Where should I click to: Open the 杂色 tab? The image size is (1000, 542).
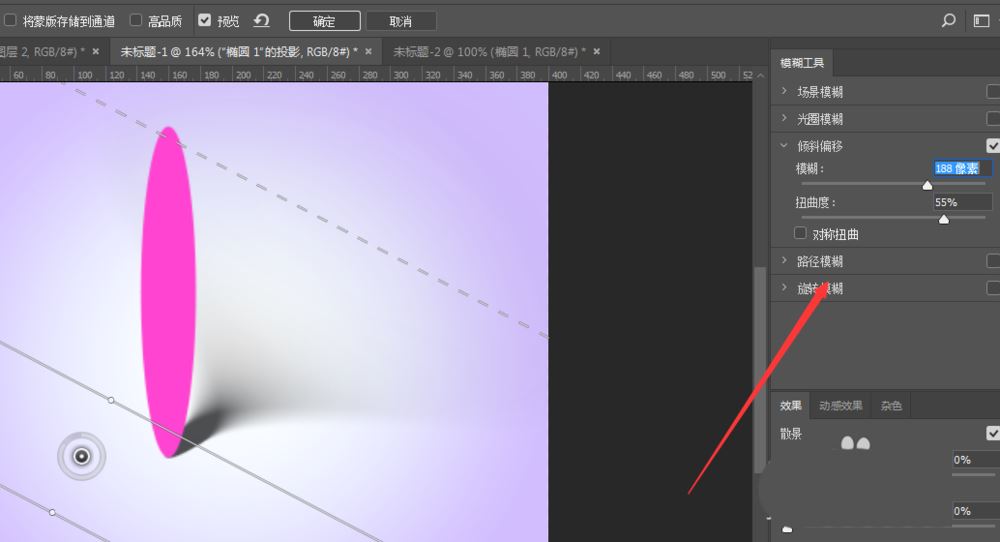pyautogui.click(x=891, y=406)
